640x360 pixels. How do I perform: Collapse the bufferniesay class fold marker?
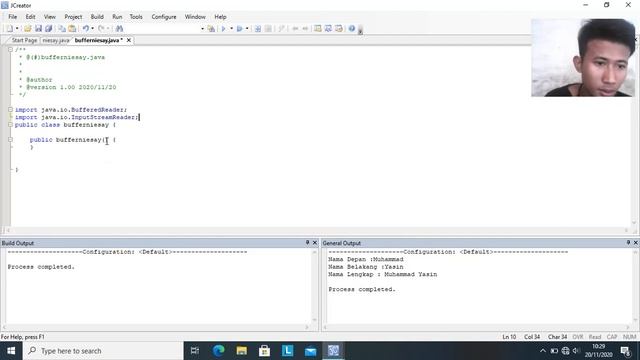point(10,124)
